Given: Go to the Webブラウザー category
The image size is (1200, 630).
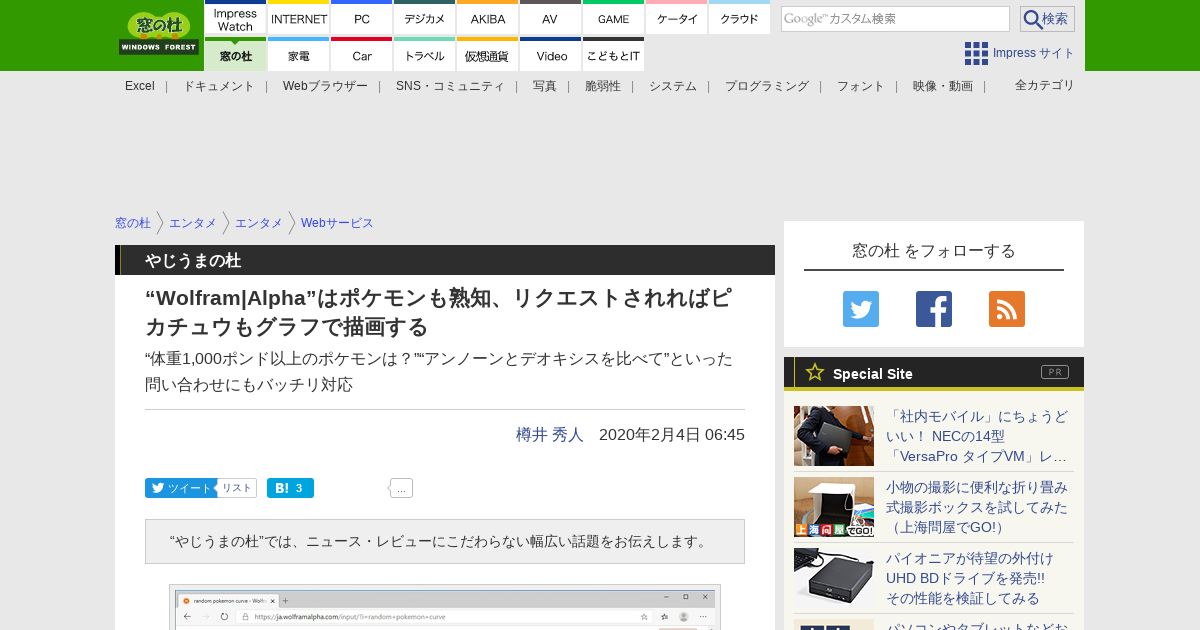Looking at the screenshot, I should click(x=325, y=86).
